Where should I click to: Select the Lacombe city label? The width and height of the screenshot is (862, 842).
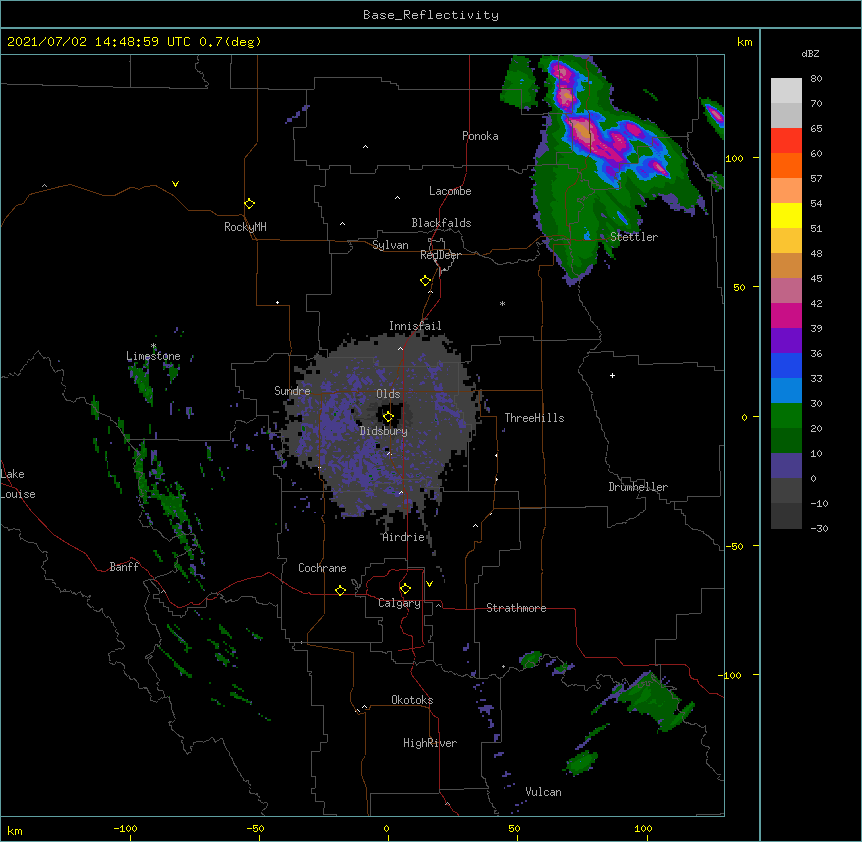(x=450, y=191)
